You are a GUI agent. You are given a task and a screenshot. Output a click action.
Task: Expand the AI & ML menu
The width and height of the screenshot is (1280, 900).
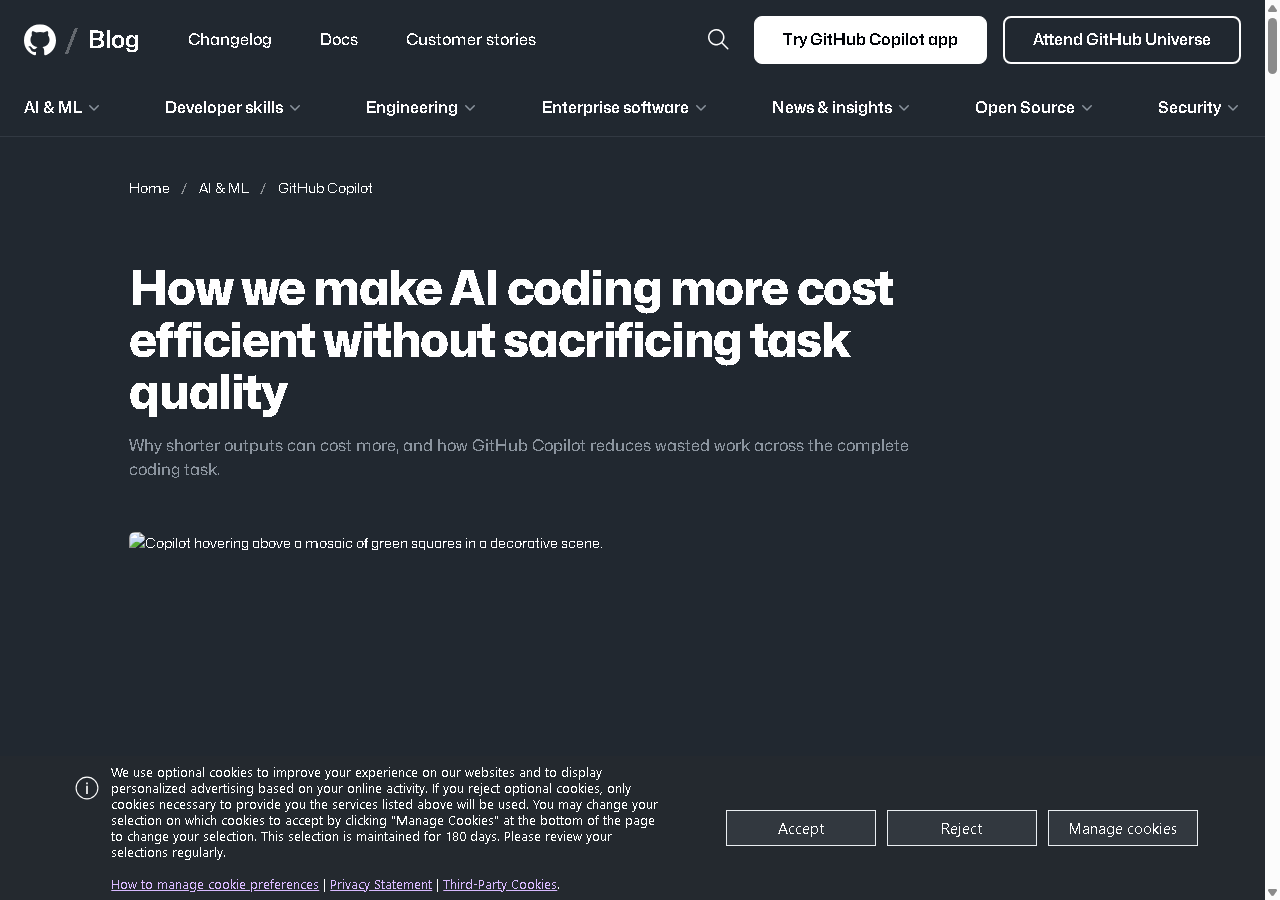pyautogui.click(x=62, y=107)
